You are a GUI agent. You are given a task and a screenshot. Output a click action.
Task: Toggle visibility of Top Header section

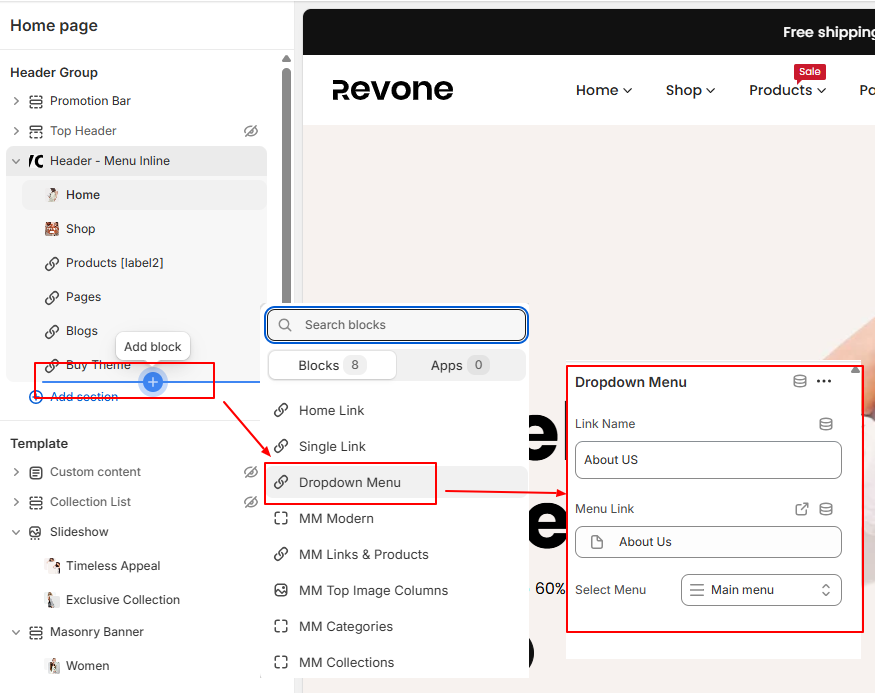click(251, 131)
